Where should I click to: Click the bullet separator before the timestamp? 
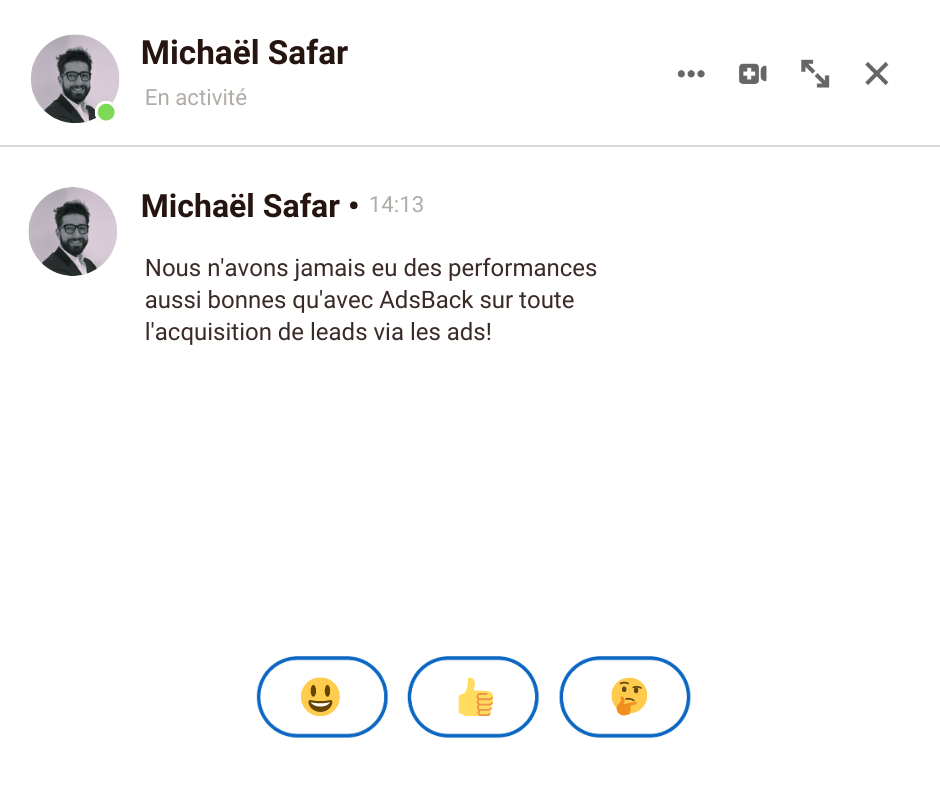pos(354,207)
